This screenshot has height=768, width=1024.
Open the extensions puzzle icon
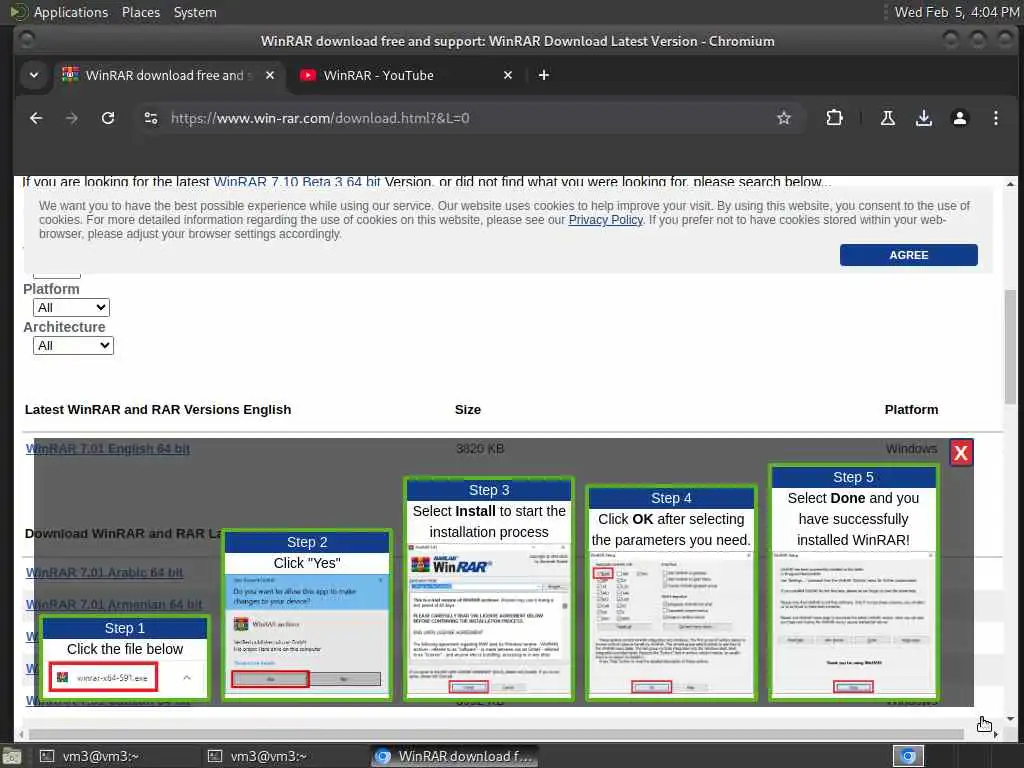point(834,118)
